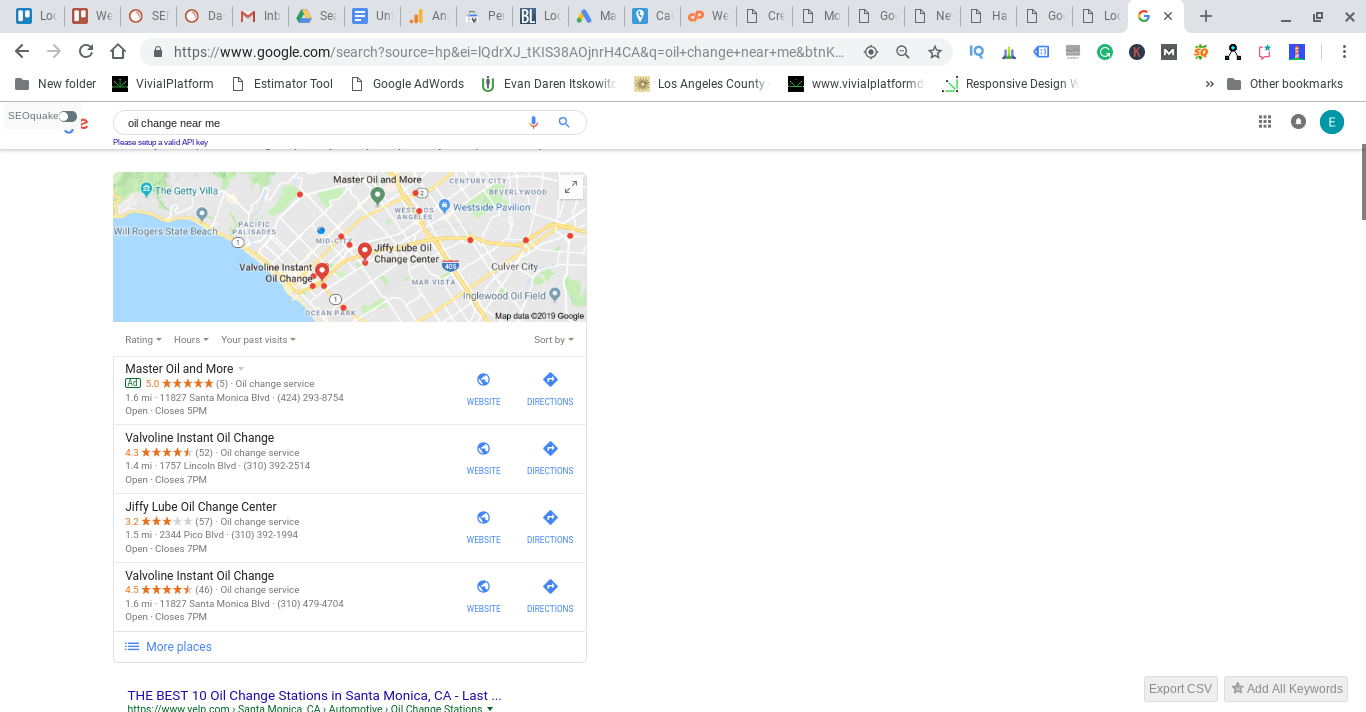Go back to the previous page

coord(22,52)
